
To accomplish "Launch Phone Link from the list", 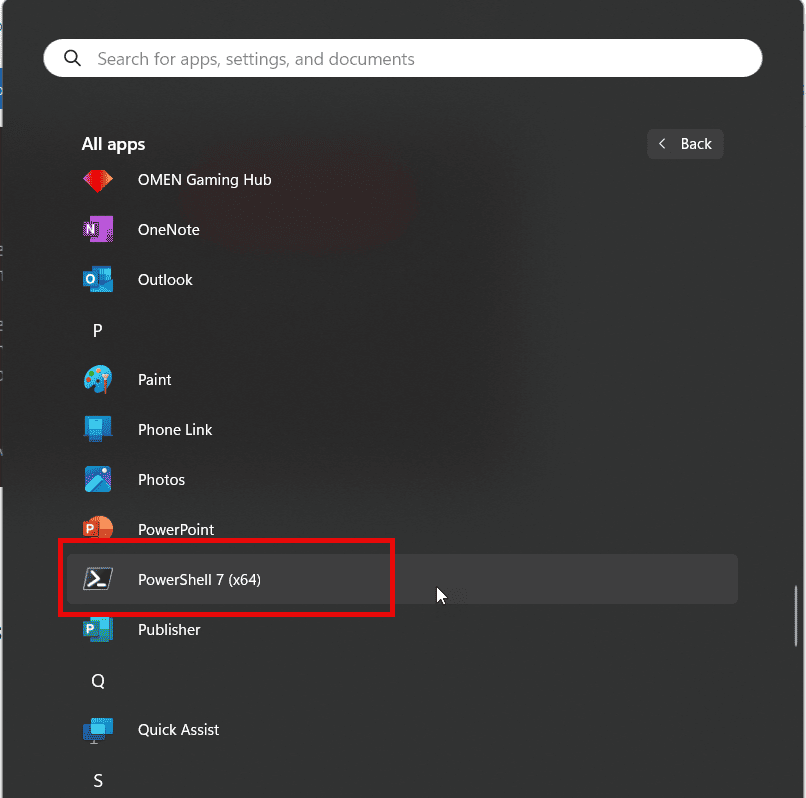I will pos(175,429).
